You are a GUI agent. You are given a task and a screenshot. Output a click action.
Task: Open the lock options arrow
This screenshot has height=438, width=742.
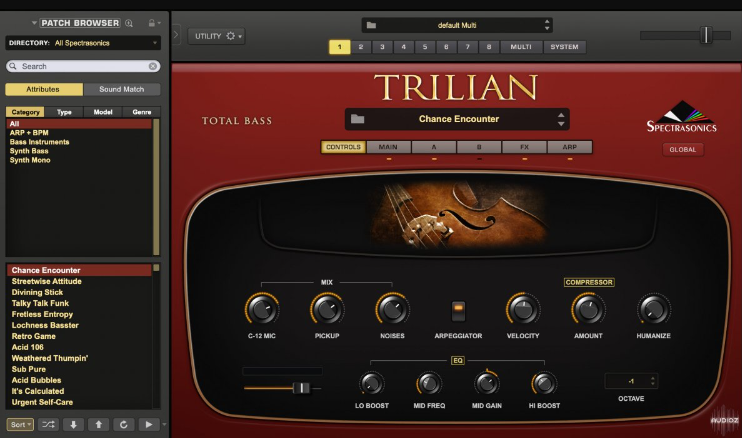[159, 23]
